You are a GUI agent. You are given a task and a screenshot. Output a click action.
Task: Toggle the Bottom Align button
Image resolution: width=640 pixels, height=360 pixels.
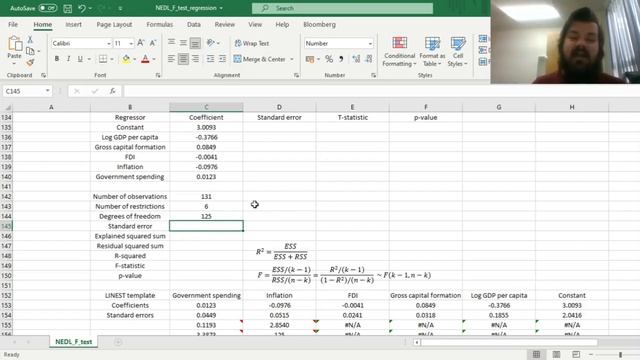195,43
